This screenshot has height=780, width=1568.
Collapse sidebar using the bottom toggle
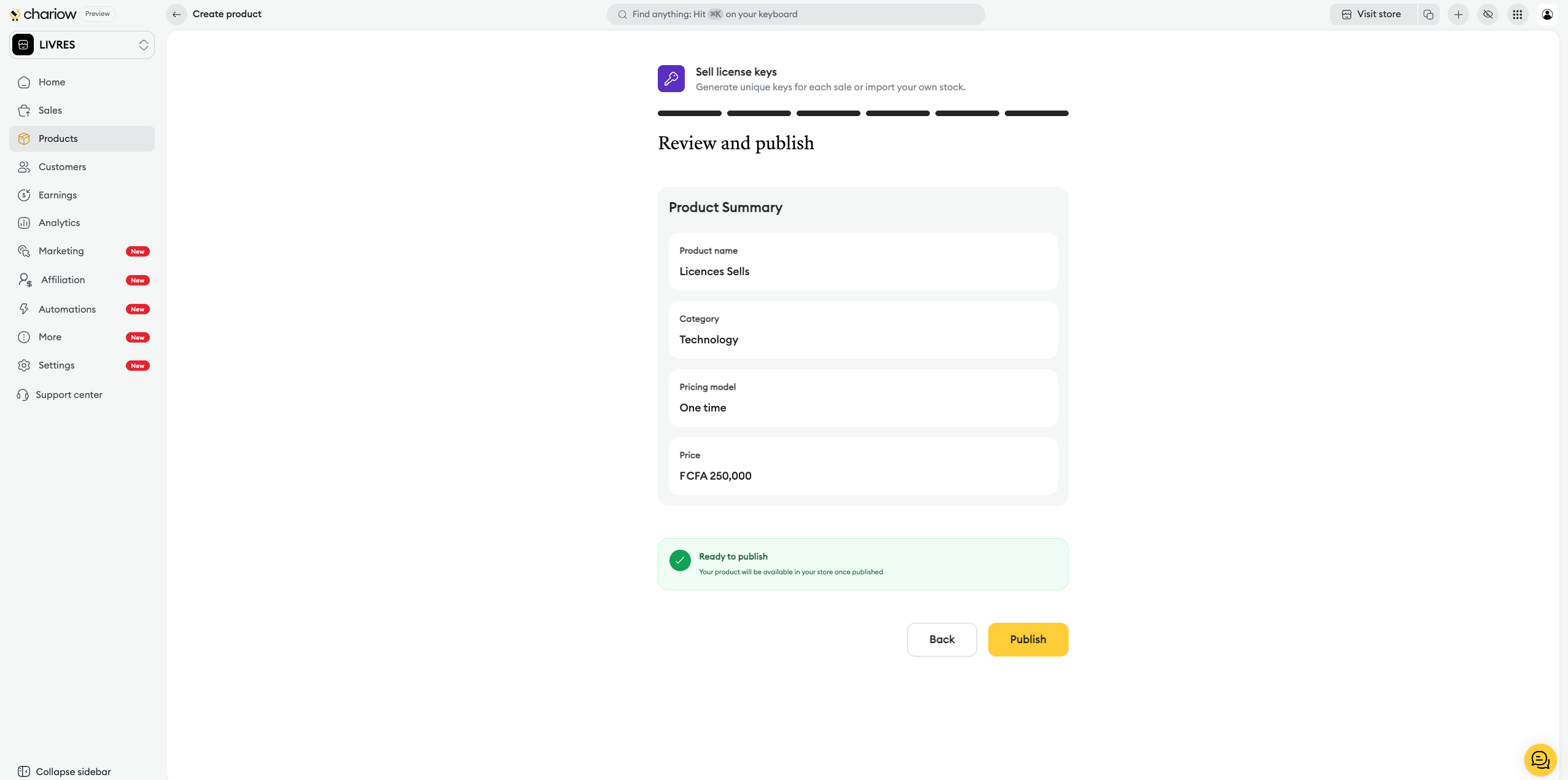coord(64,771)
